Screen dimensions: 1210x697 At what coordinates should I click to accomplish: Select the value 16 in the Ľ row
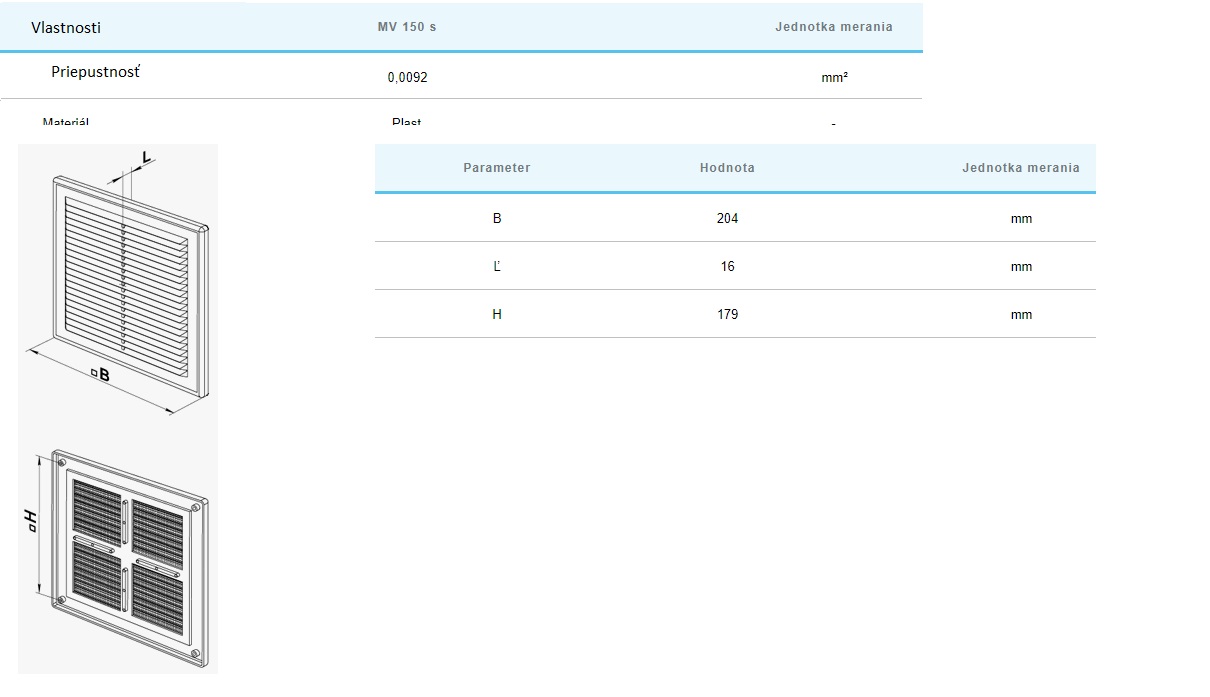[727, 266]
